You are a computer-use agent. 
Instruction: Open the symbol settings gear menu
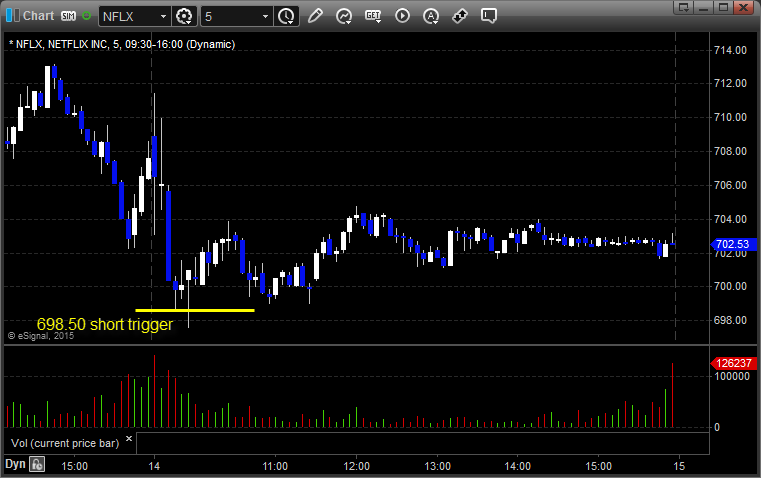(184, 16)
